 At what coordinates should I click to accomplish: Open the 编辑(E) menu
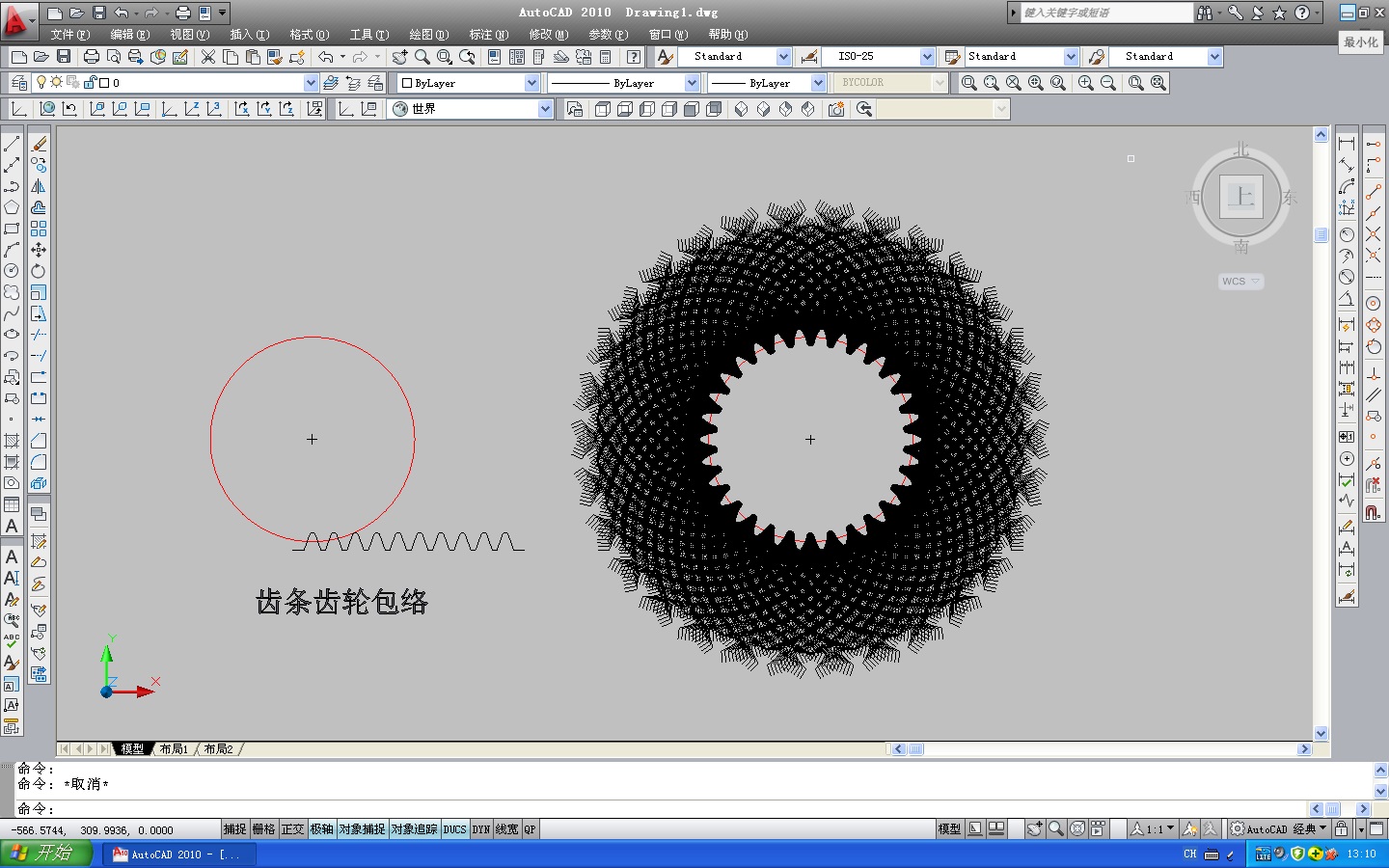(x=129, y=35)
